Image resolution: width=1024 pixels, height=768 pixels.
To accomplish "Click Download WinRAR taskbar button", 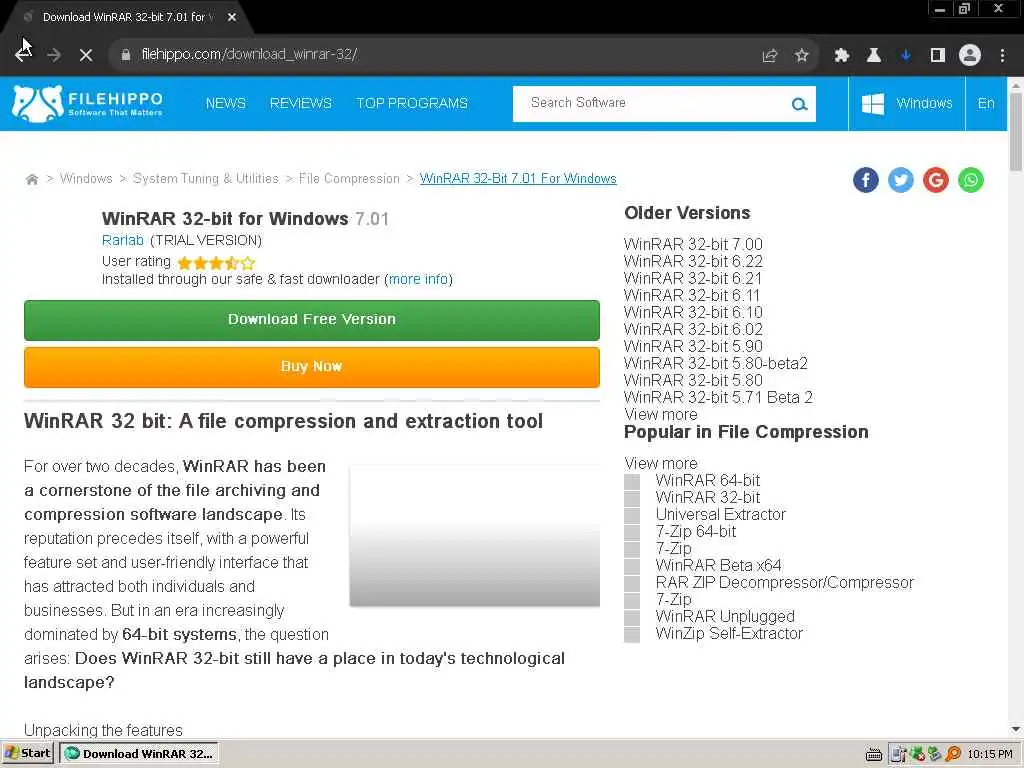I will [139, 754].
